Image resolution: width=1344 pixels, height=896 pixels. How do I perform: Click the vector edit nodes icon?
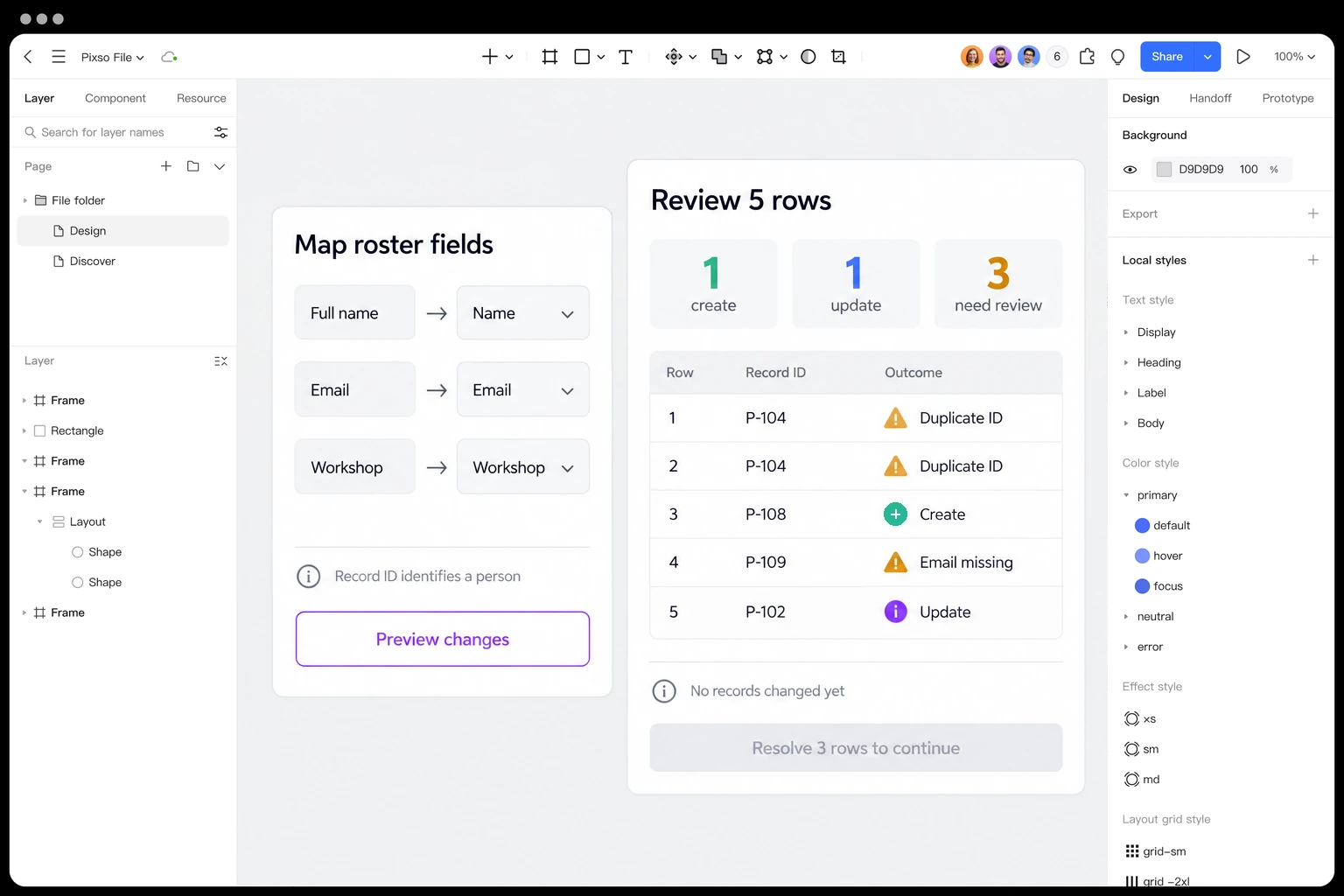point(765,57)
